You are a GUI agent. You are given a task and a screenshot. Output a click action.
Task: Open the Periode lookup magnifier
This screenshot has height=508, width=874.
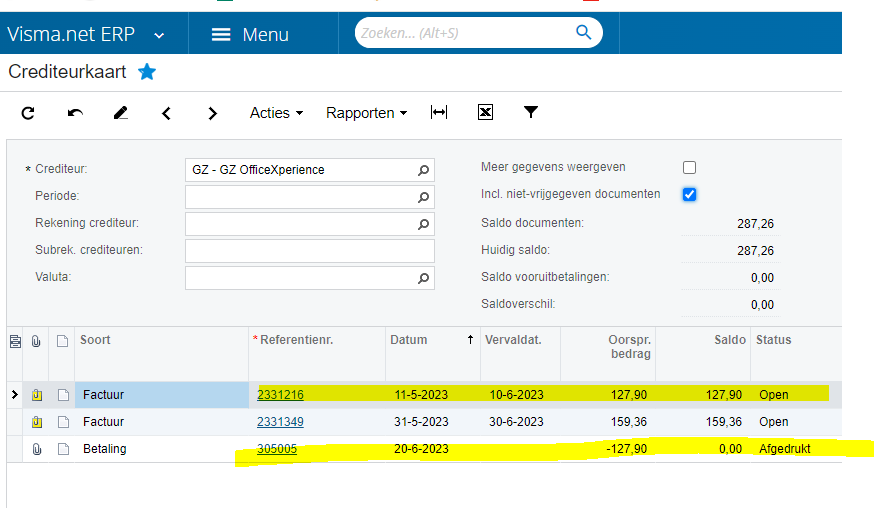[424, 197]
